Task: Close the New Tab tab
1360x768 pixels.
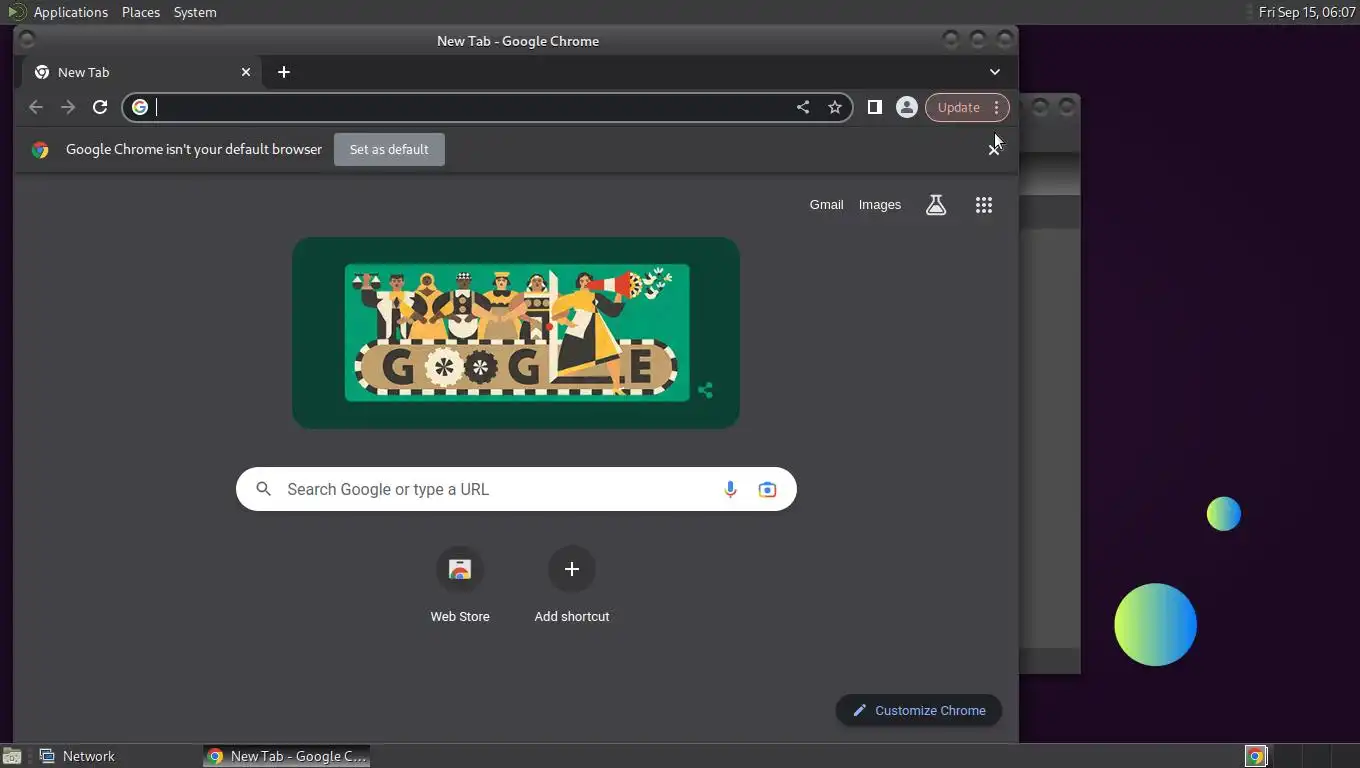Action: [x=246, y=72]
